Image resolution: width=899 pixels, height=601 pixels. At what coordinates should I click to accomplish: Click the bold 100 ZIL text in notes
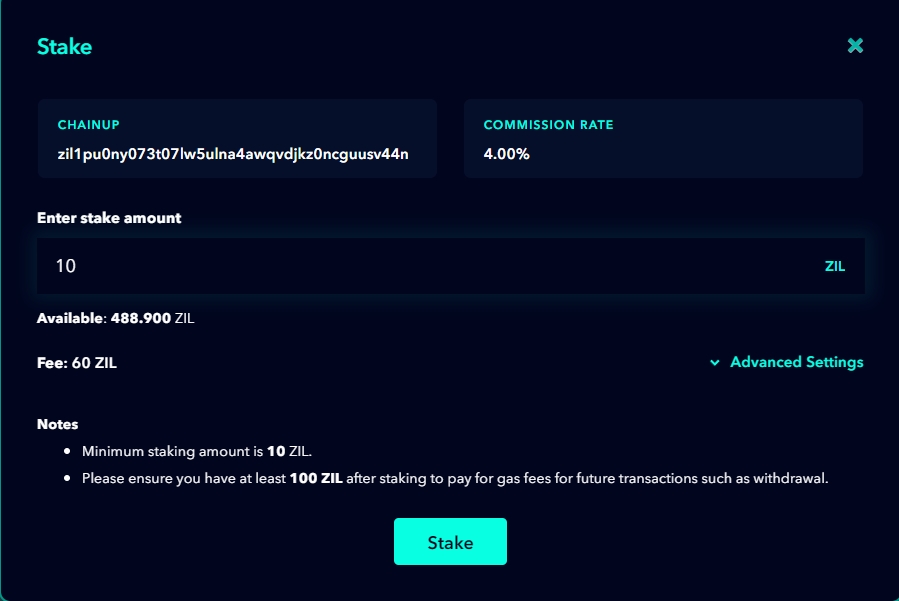click(x=316, y=478)
